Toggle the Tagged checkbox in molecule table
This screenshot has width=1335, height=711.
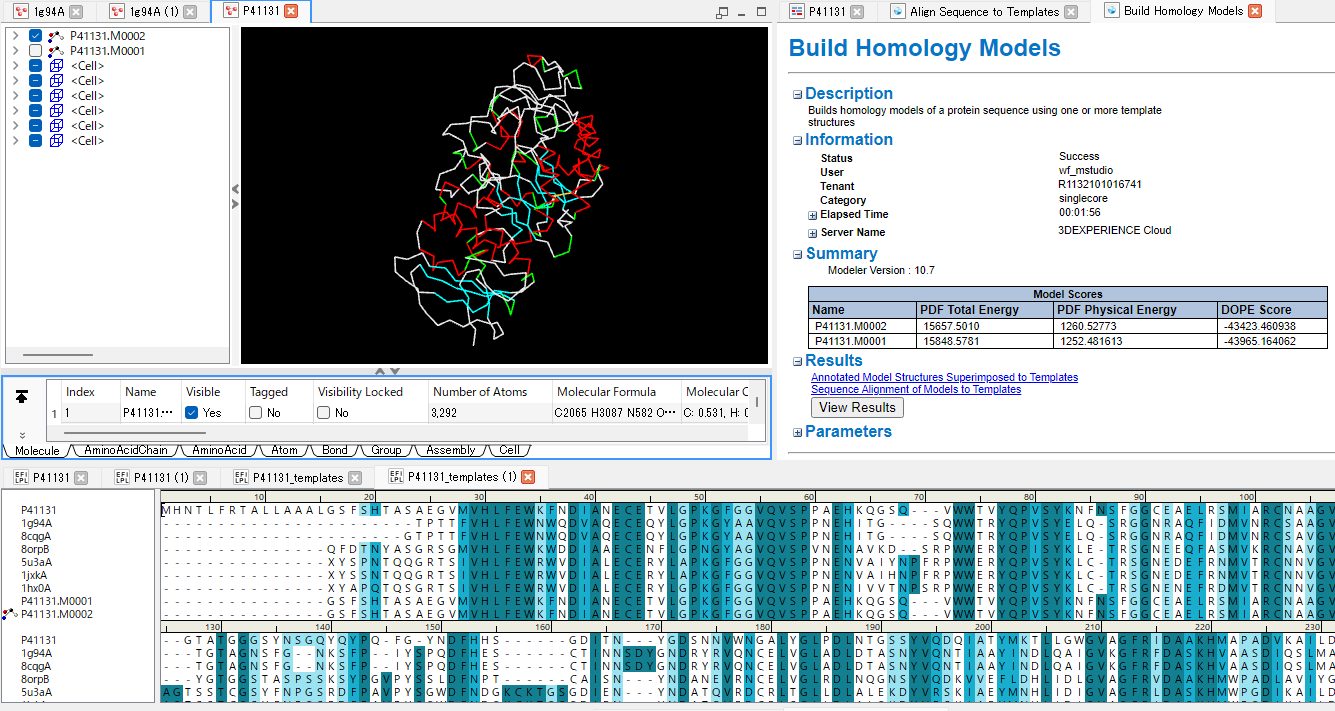click(x=256, y=412)
